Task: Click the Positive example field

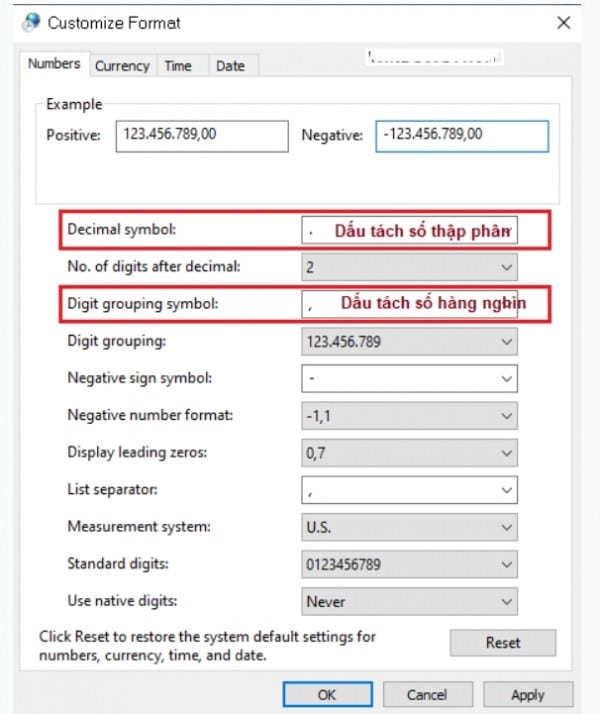Action: tap(202, 136)
